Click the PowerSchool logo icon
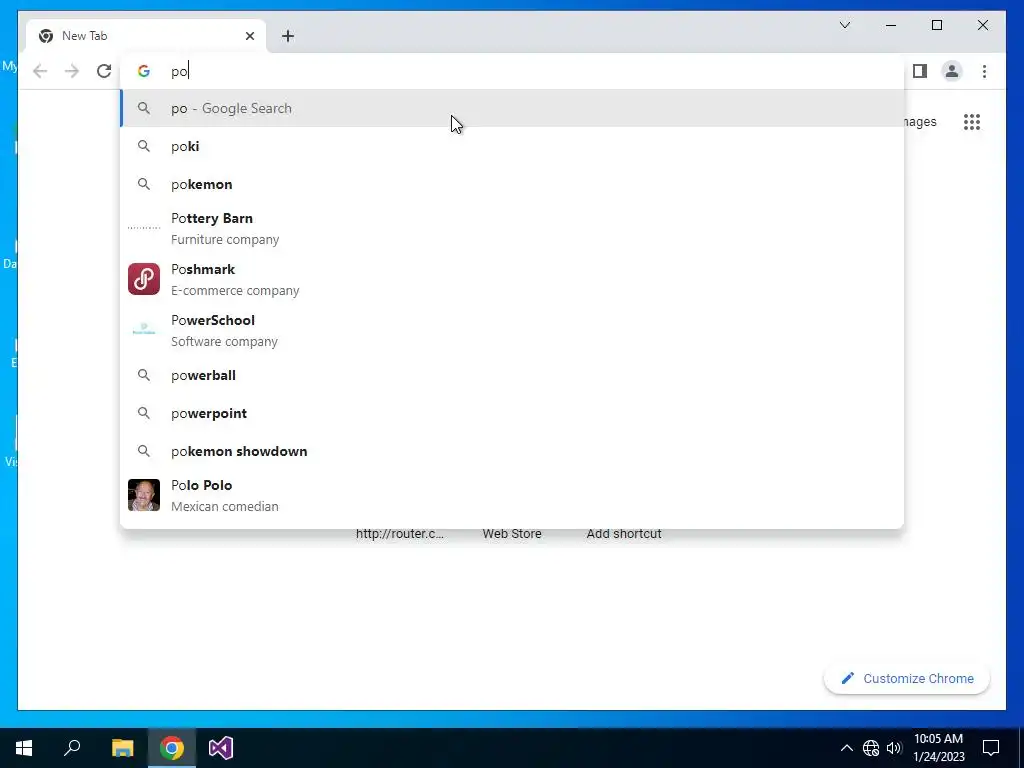Viewport: 1024px width, 768px height. tap(144, 330)
